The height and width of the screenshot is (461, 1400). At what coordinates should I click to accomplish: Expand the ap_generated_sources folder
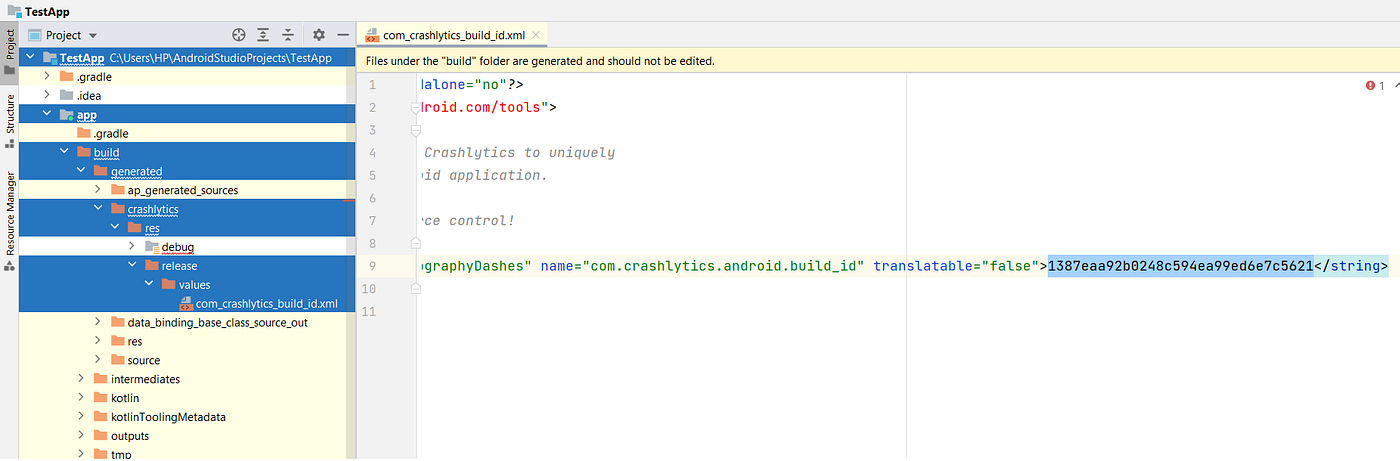(98, 190)
